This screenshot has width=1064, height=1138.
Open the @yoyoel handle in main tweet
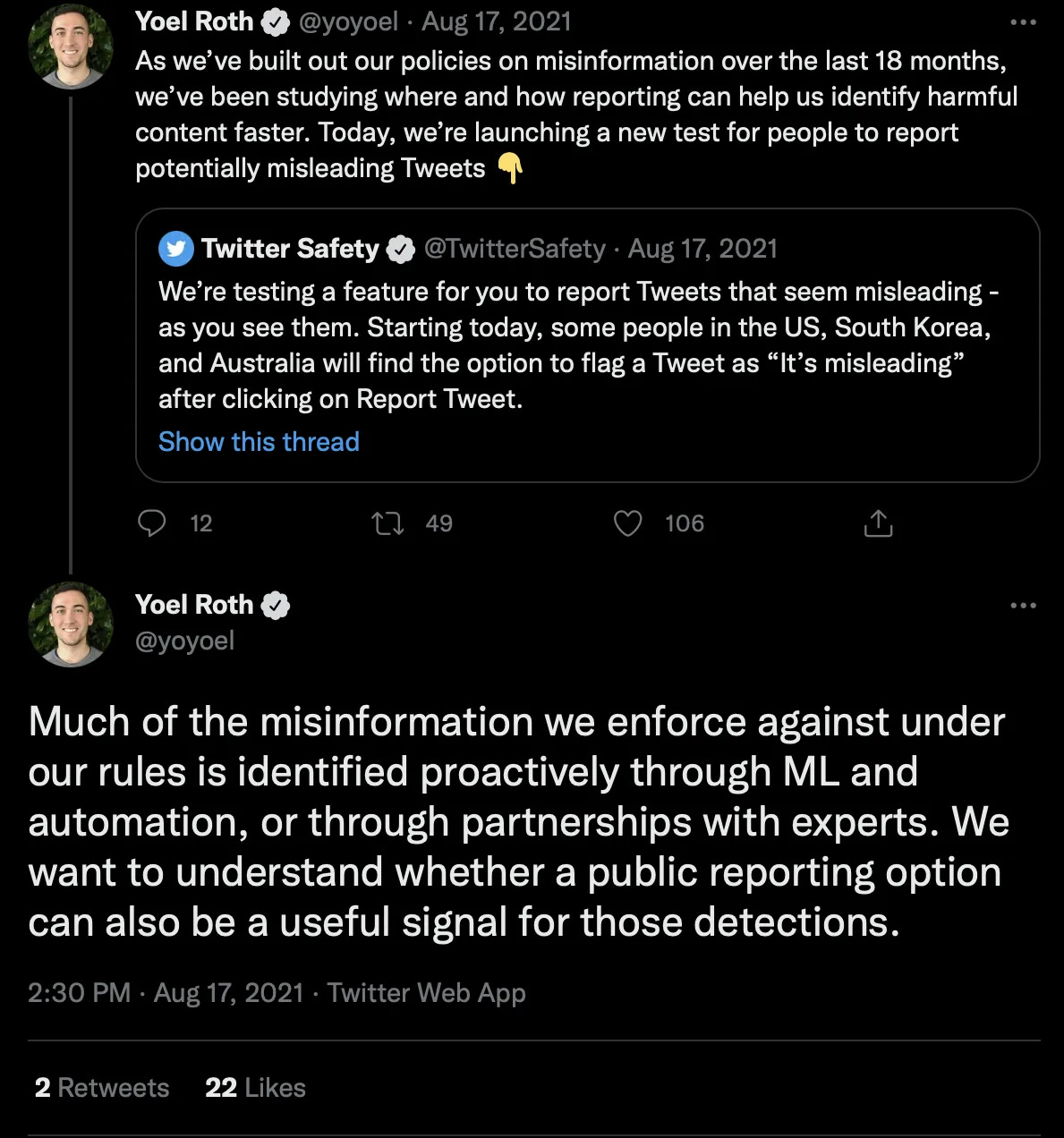pyautogui.click(x=184, y=641)
